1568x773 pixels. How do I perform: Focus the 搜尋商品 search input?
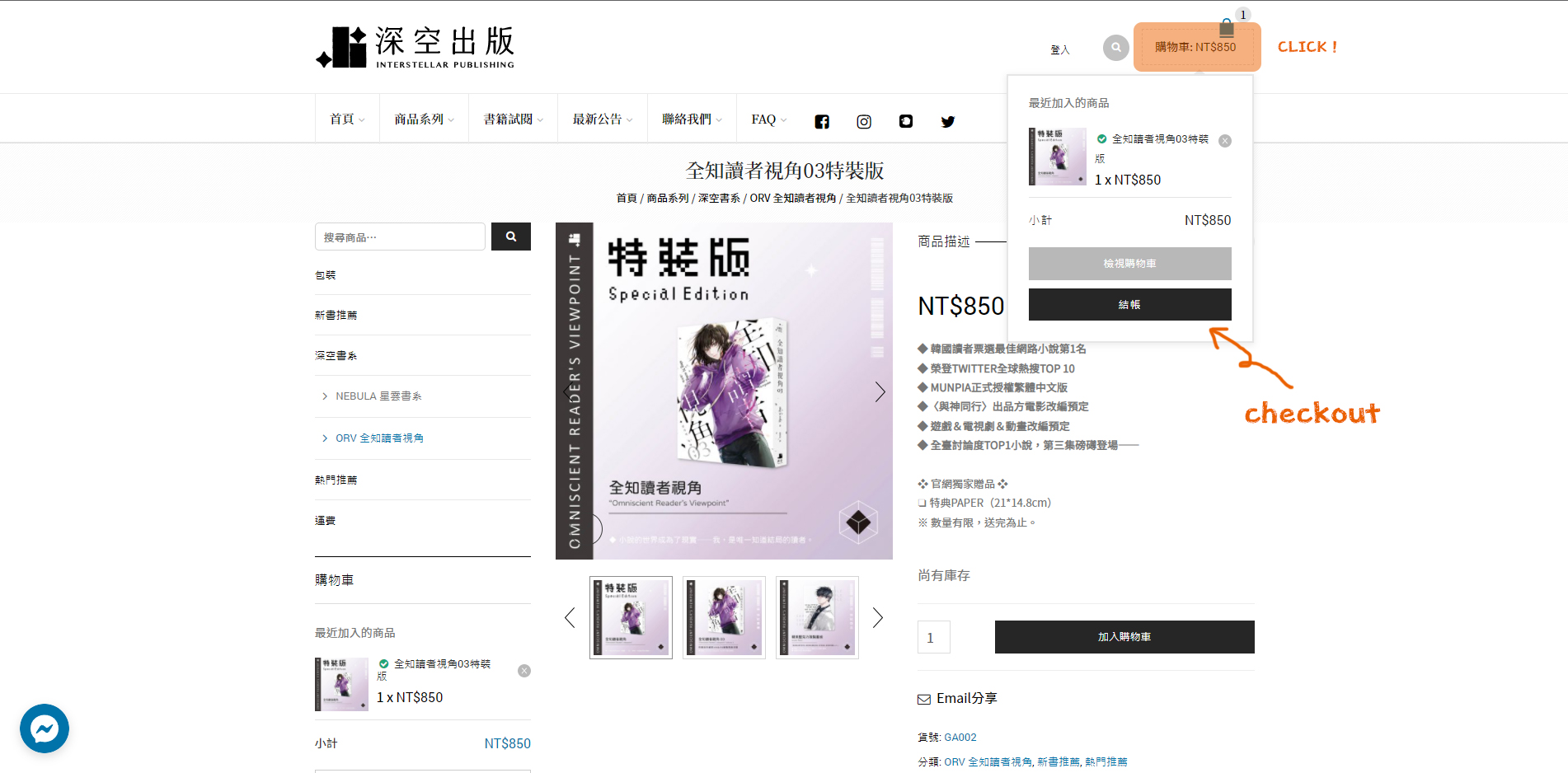400,237
